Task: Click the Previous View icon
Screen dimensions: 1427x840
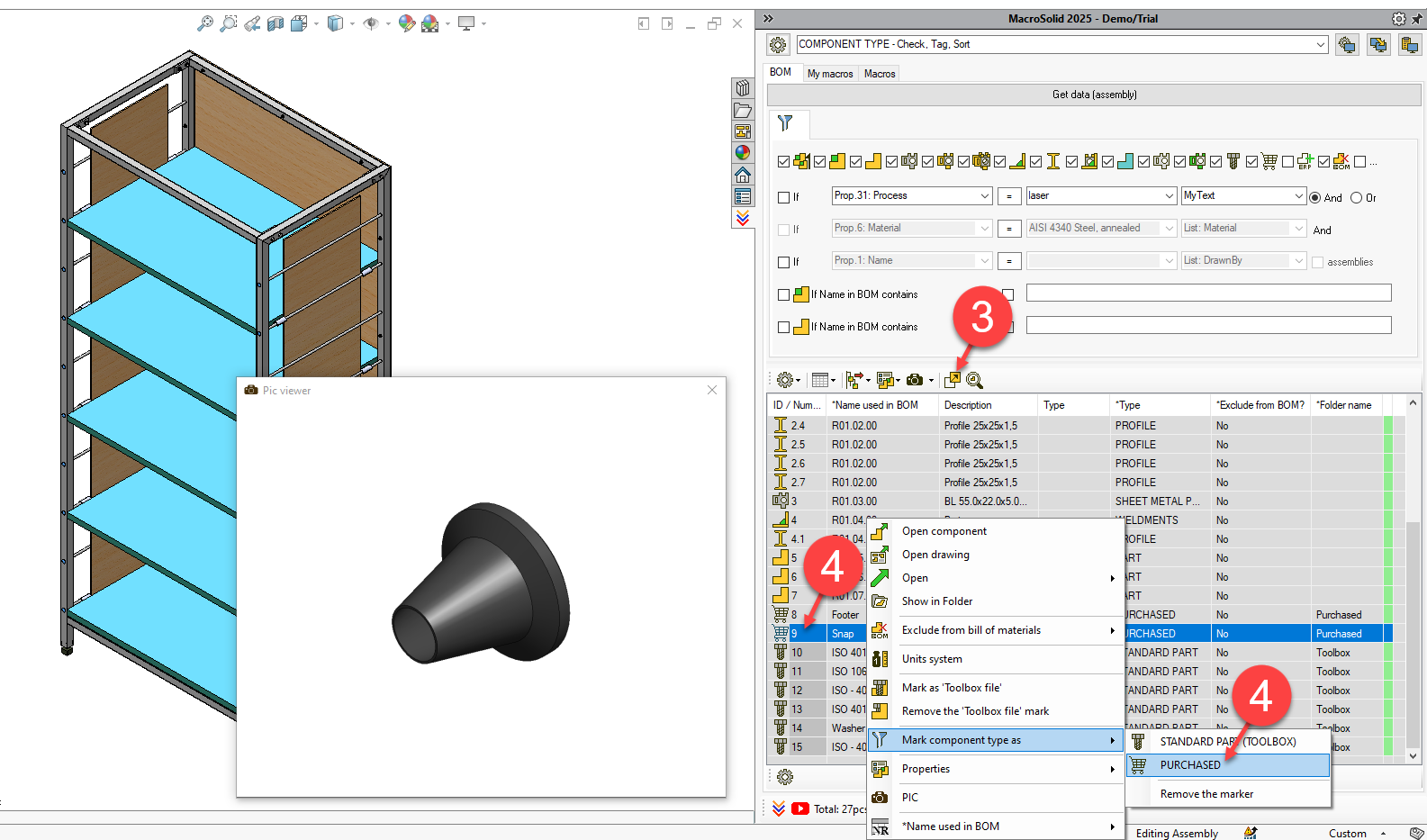Action: (x=252, y=23)
